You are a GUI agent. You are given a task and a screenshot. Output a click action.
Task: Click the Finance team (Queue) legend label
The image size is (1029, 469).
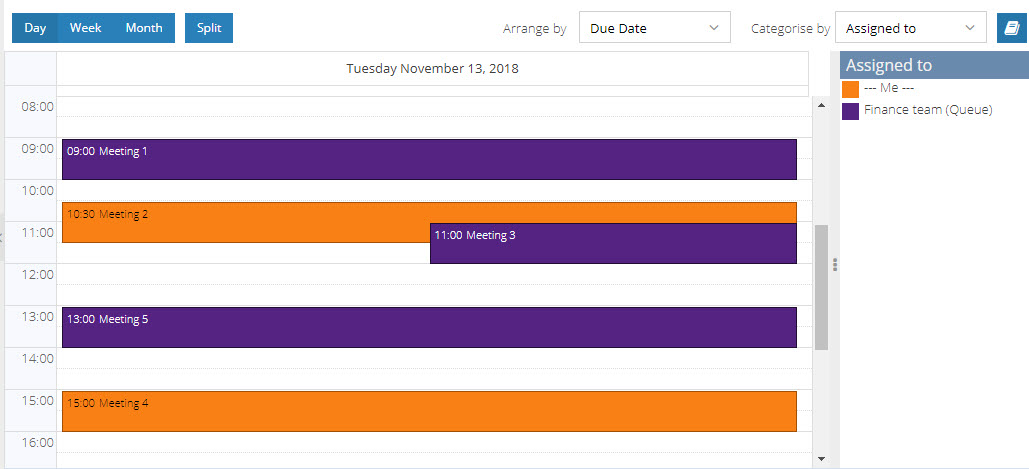(x=928, y=110)
